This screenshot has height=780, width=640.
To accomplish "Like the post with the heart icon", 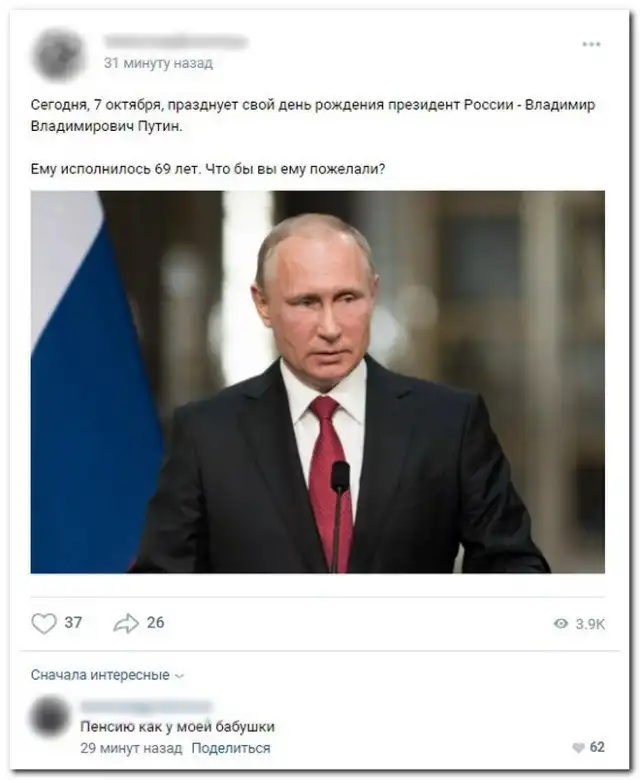I will 44,623.
